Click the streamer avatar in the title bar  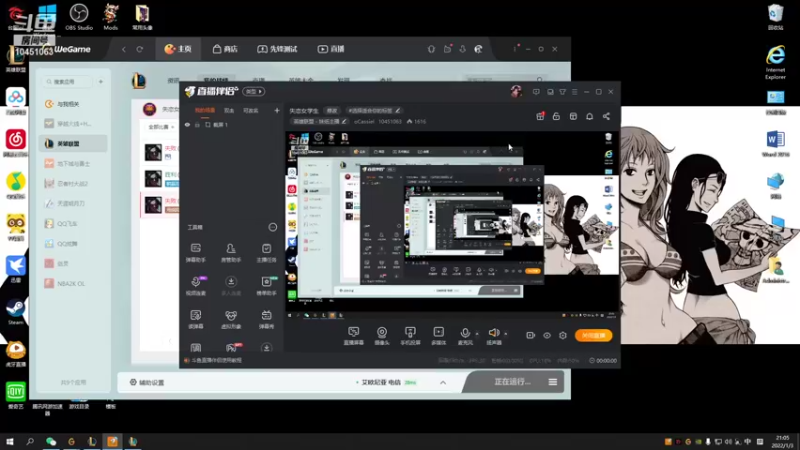click(x=516, y=91)
